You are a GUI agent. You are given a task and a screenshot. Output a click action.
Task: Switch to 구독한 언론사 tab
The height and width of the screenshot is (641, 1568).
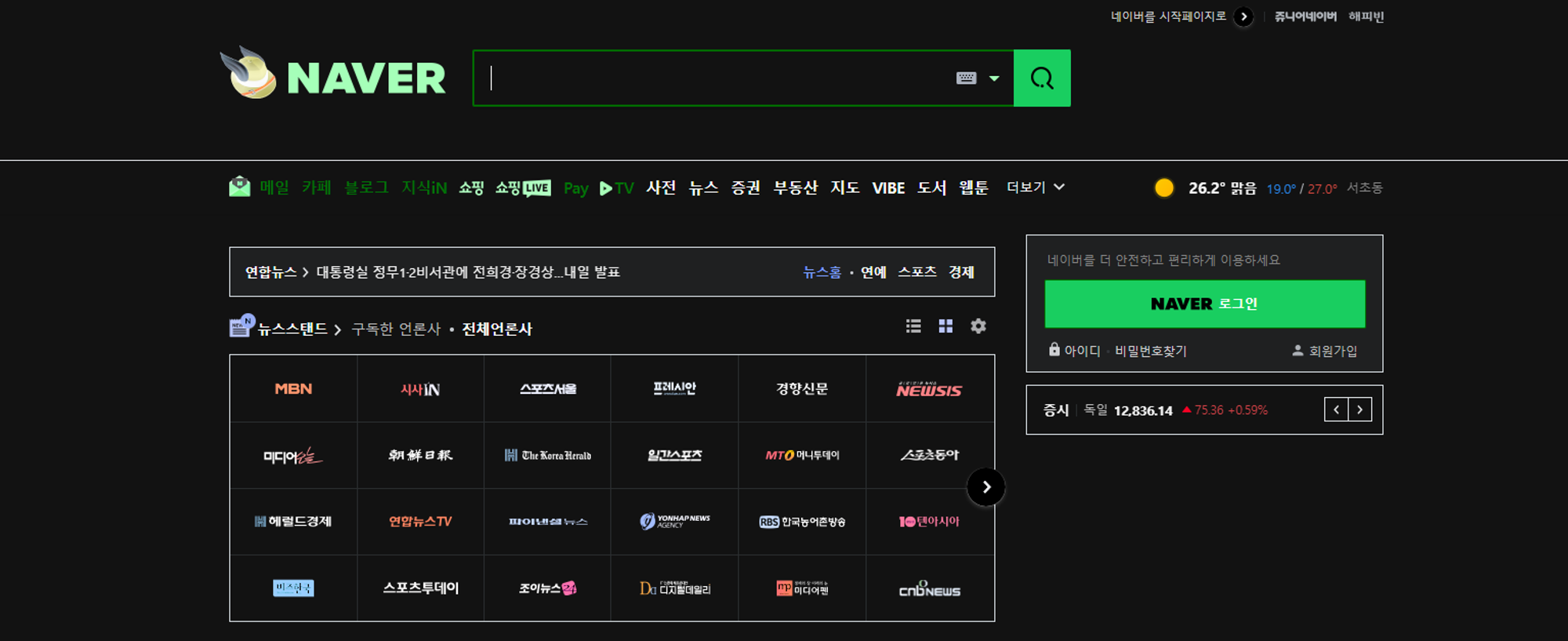tap(396, 329)
